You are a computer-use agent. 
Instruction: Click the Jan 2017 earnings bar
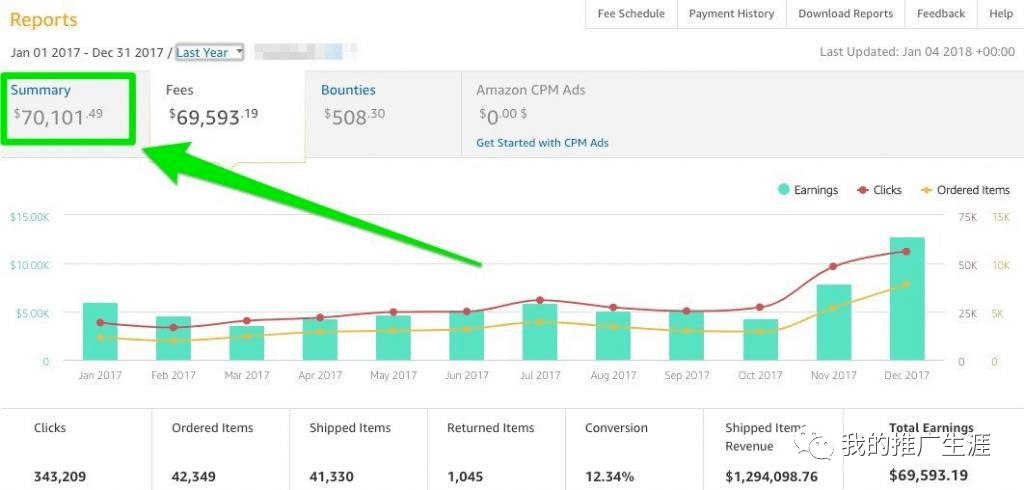pyautogui.click(x=100, y=332)
